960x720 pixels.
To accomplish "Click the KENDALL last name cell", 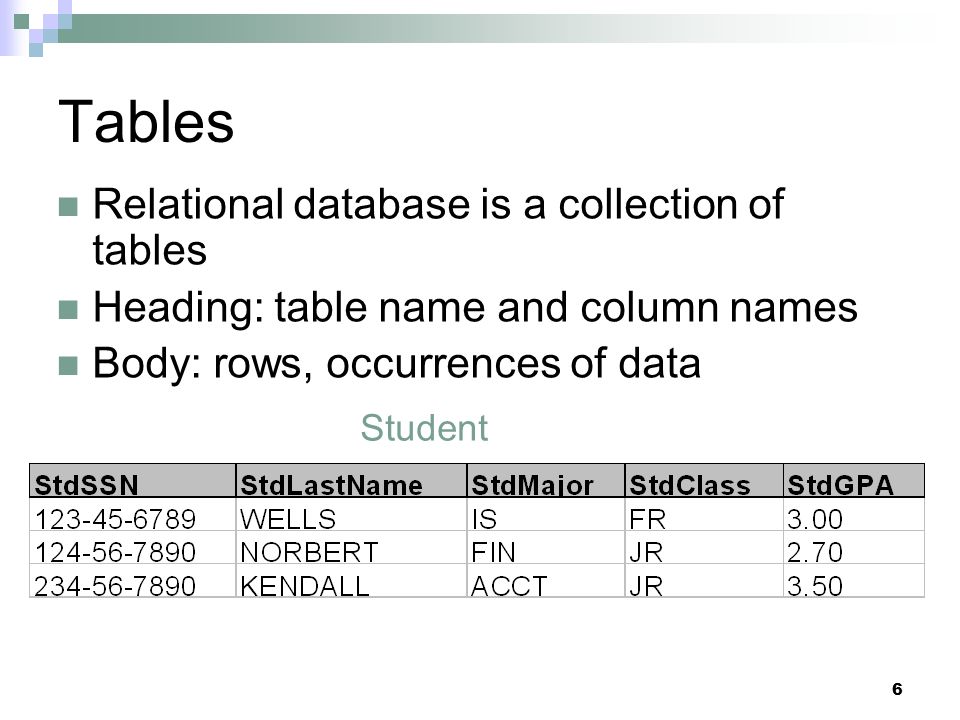I will [x=351, y=580].
